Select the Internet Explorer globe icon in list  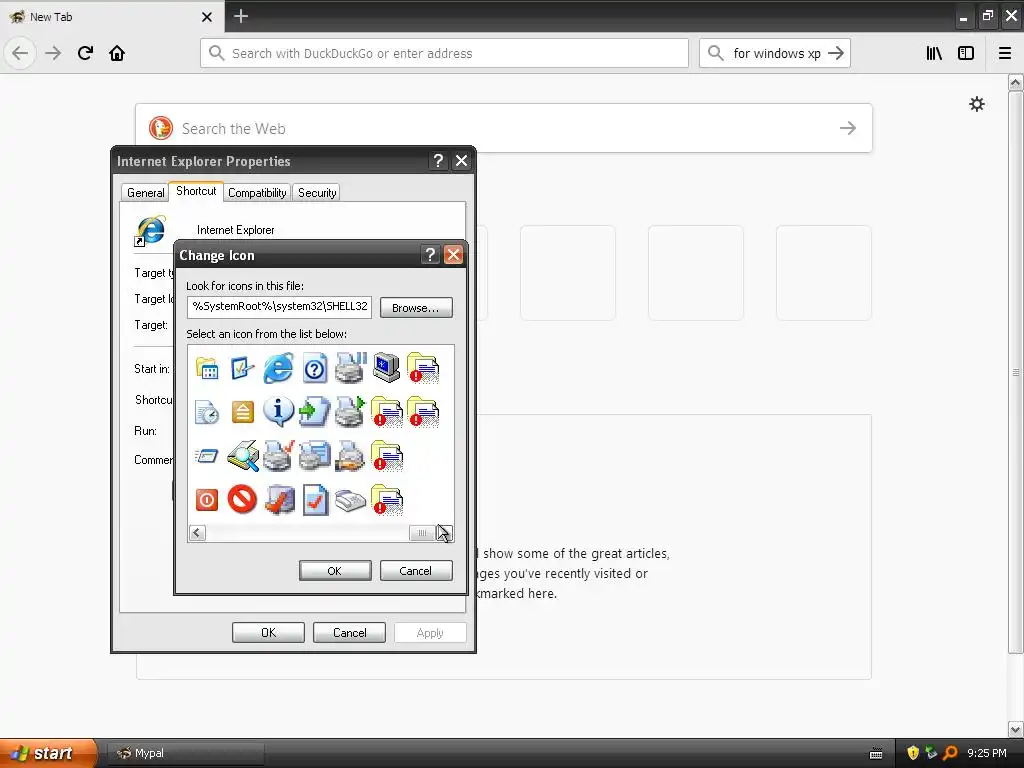click(278, 368)
